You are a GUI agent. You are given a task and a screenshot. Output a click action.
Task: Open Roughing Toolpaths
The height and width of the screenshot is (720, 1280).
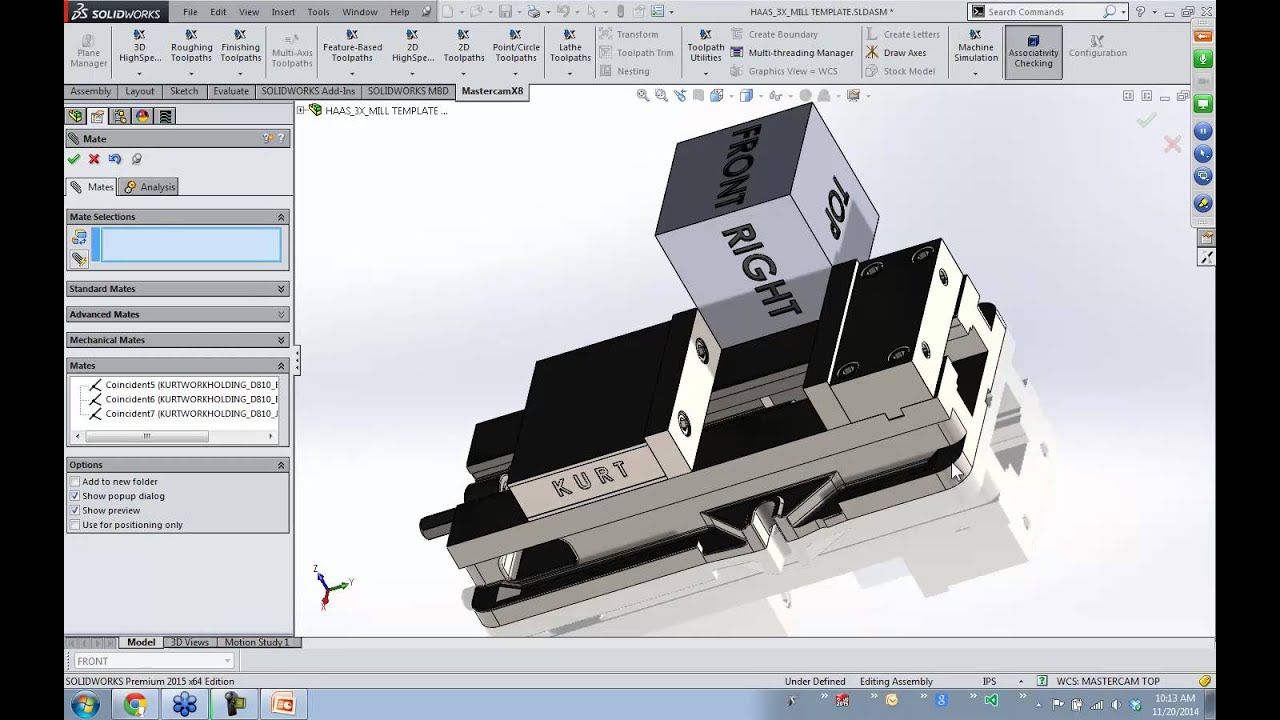coord(191,52)
